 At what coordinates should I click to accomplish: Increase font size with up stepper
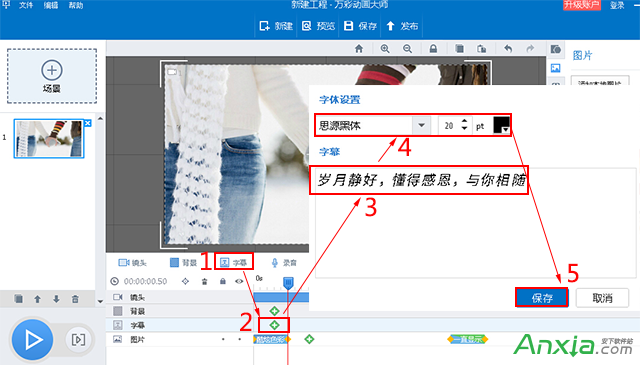point(464,122)
